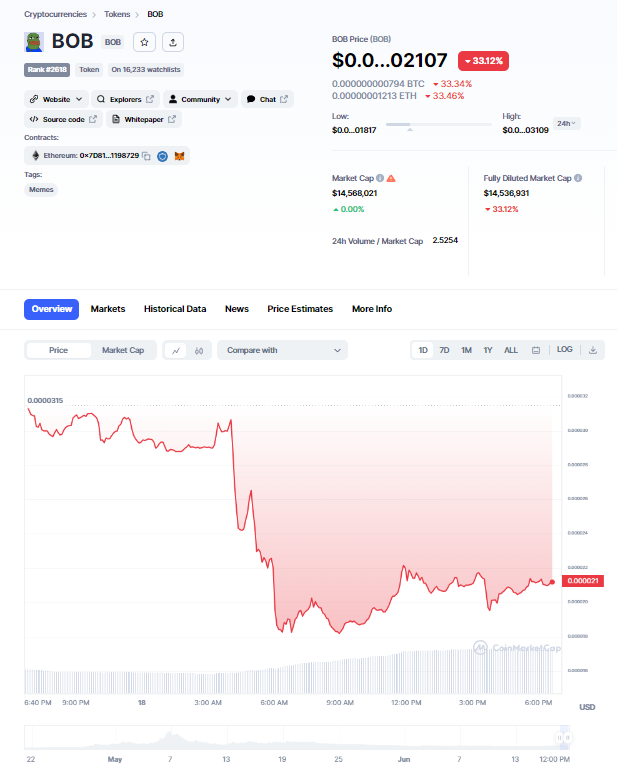Toggle the LOG scale on chart
Screen dimensions: 617x767
point(565,350)
